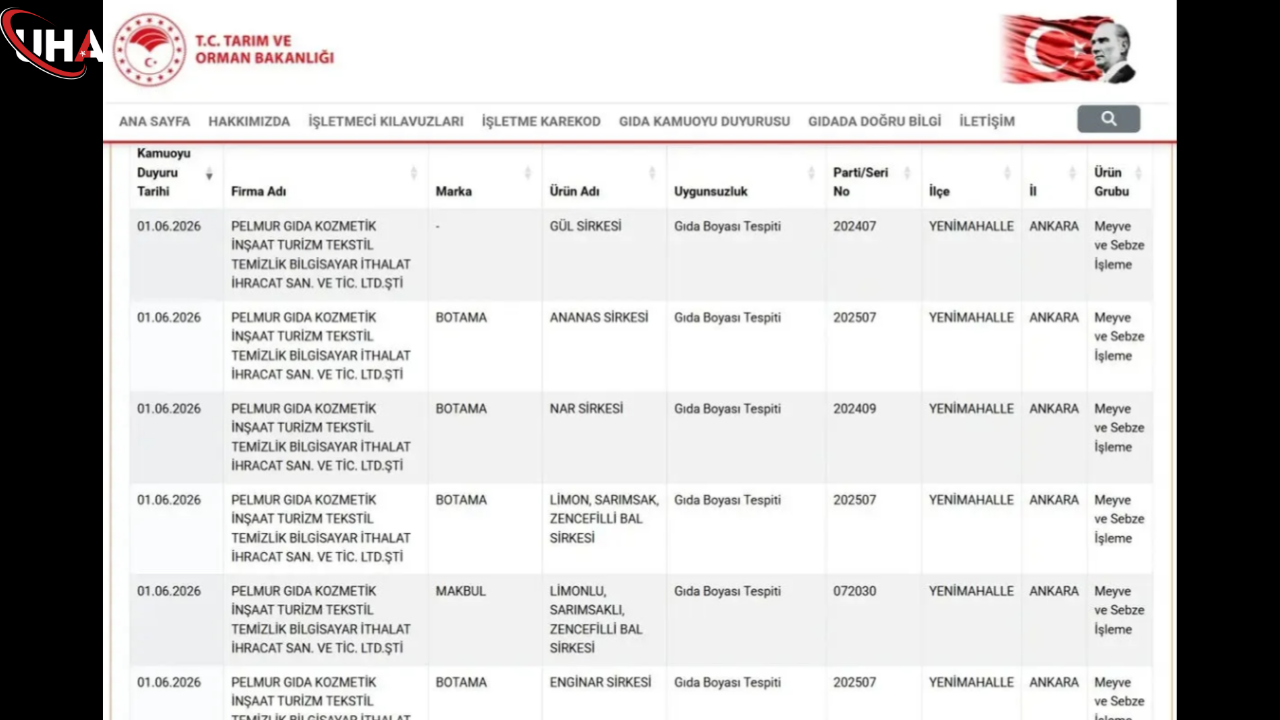1280x720 pixels.
Task: Open İŞLETMECİ KILAVUZLARI menu
Action: coord(386,121)
